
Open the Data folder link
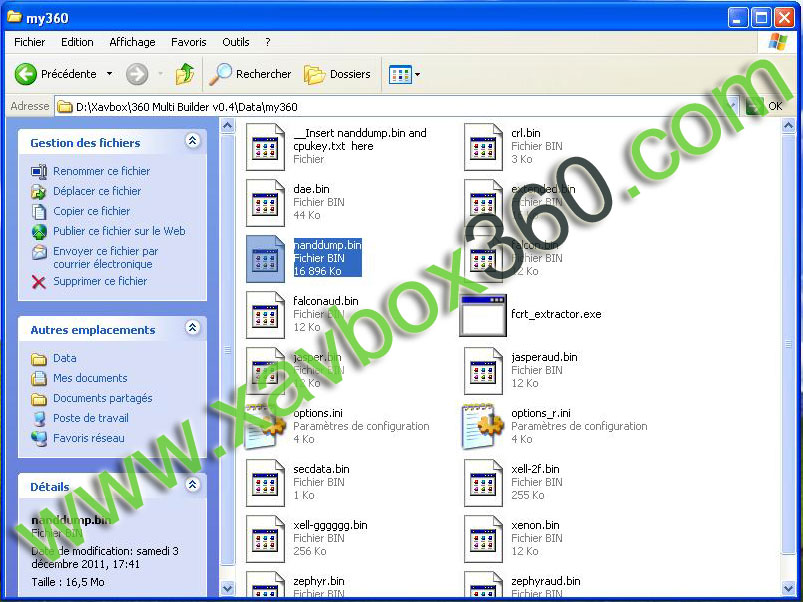click(x=65, y=358)
